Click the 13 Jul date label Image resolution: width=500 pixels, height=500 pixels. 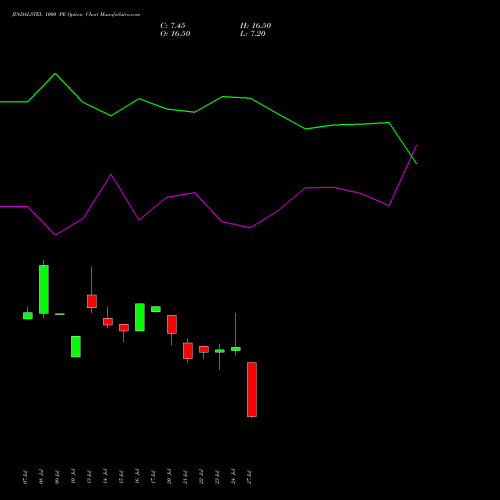[x=89, y=477]
